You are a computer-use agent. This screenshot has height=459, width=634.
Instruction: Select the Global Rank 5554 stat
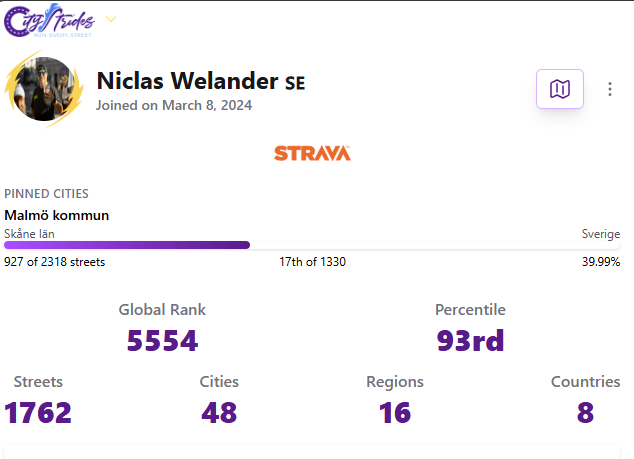tap(162, 328)
